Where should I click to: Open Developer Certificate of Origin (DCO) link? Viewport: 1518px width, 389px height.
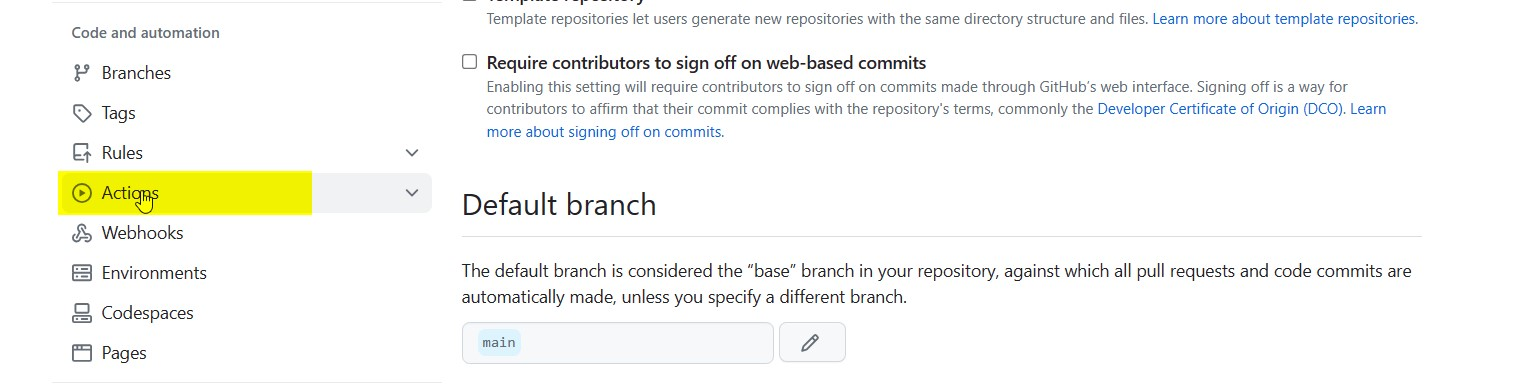click(x=1221, y=109)
